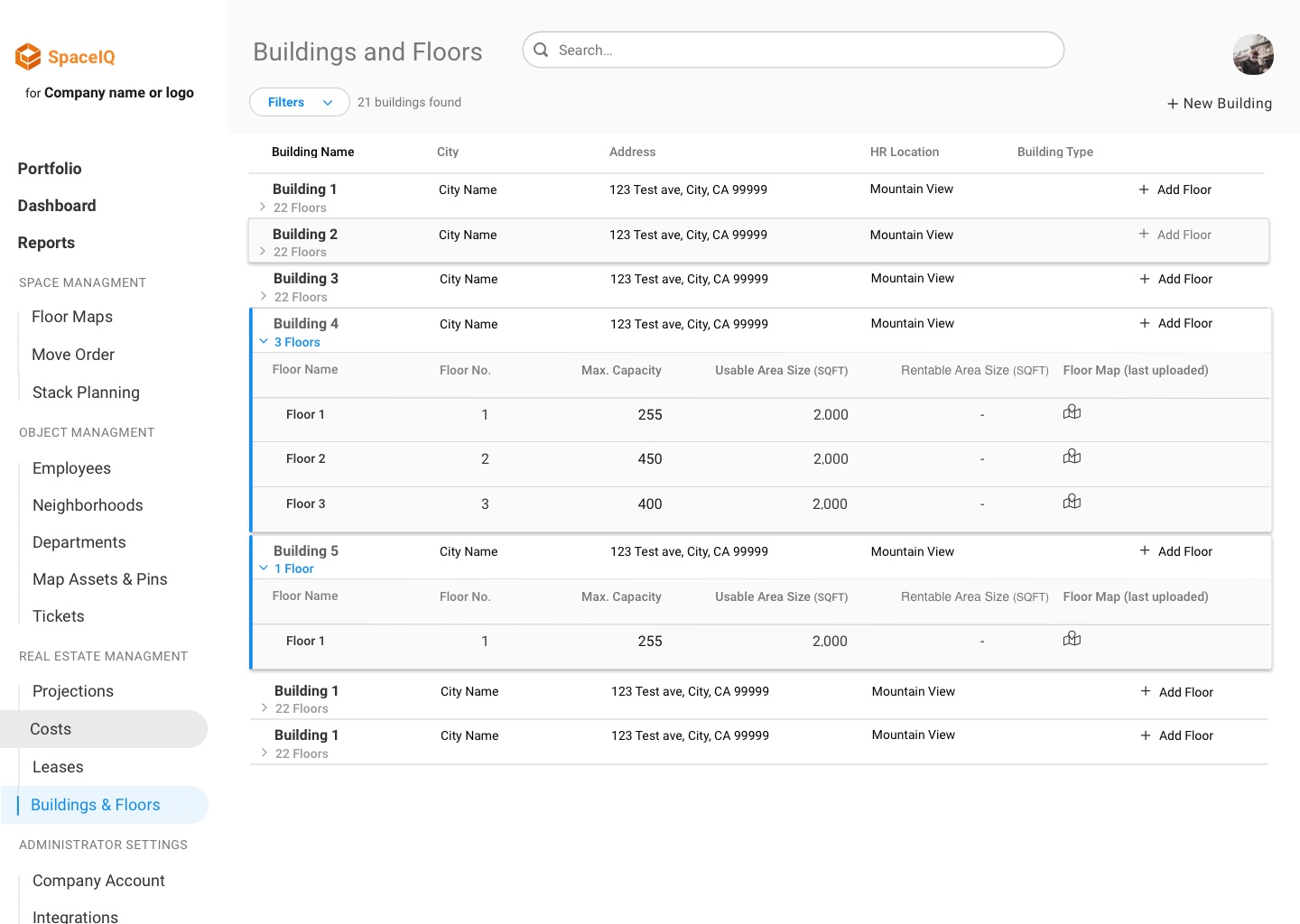The width and height of the screenshot is (1300, 924).
Task: Open floor map icon for Building 4 Floor 2
Action: tap(1072, 457)
